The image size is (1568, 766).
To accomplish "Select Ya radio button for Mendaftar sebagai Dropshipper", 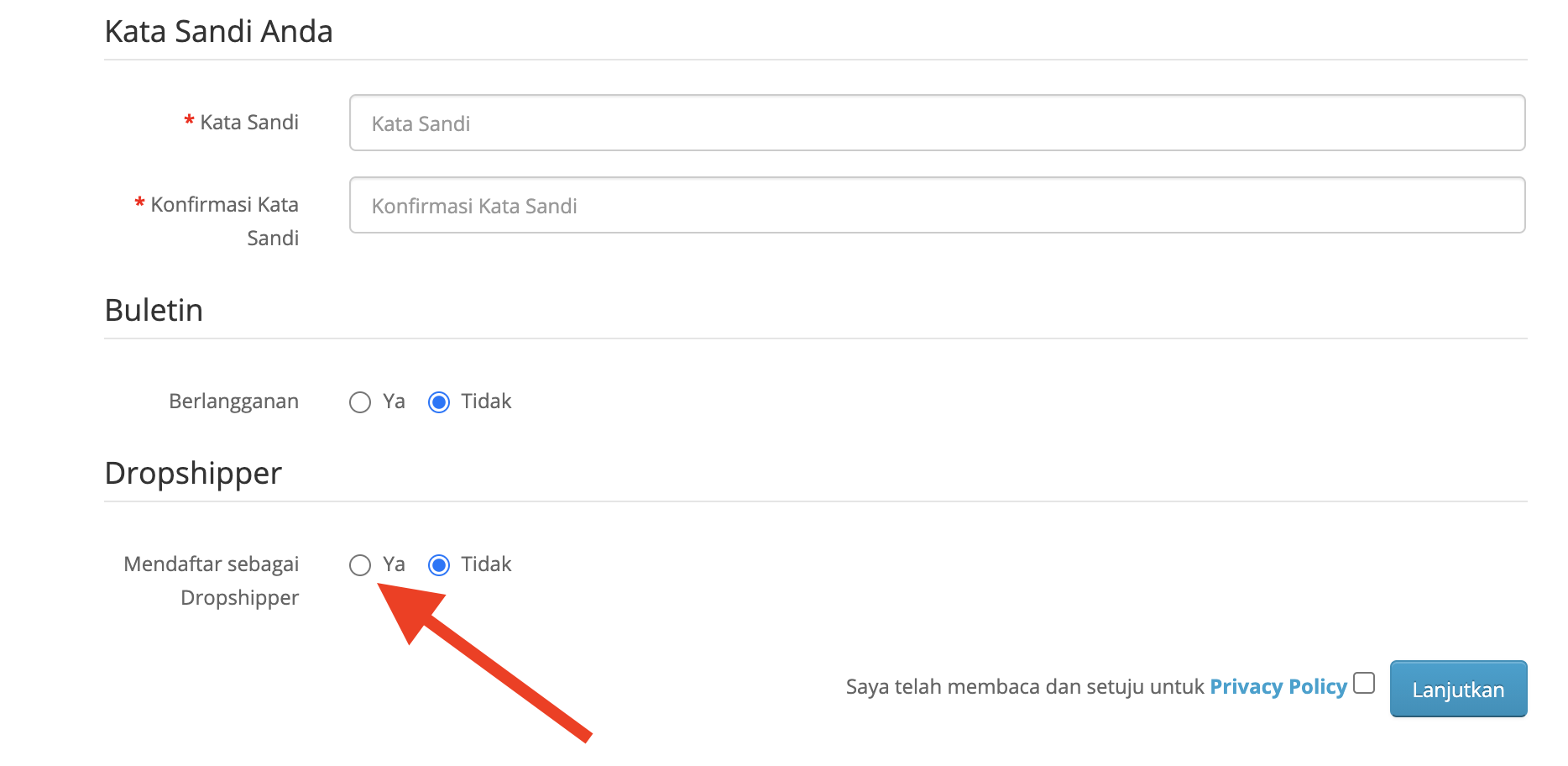I will coord(360,565).
